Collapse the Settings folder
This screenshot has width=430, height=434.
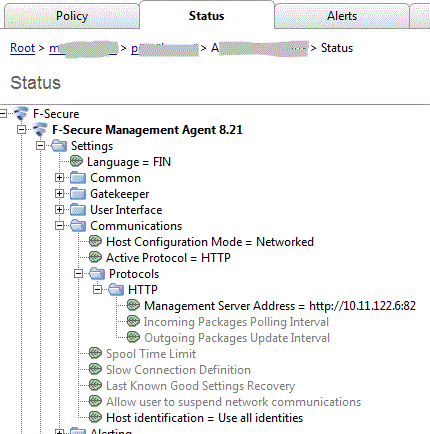coord(40,145)
